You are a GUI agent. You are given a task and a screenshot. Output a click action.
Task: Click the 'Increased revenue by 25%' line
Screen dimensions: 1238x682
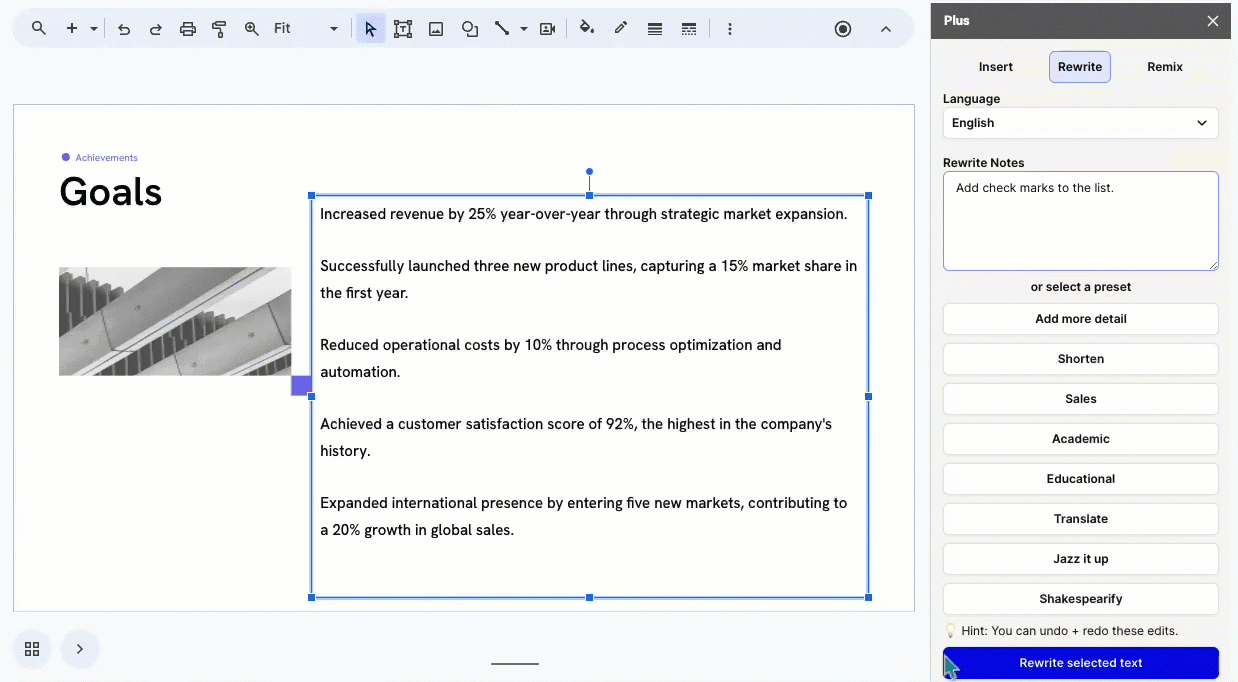[583, 214]
